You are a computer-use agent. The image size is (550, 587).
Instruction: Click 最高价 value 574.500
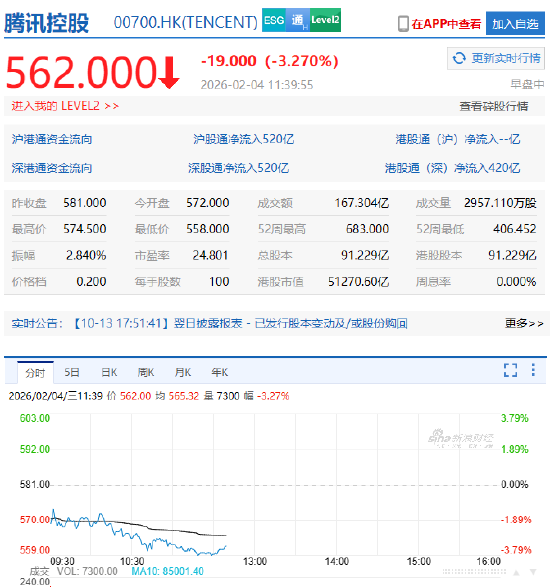[x=85, y=229]
